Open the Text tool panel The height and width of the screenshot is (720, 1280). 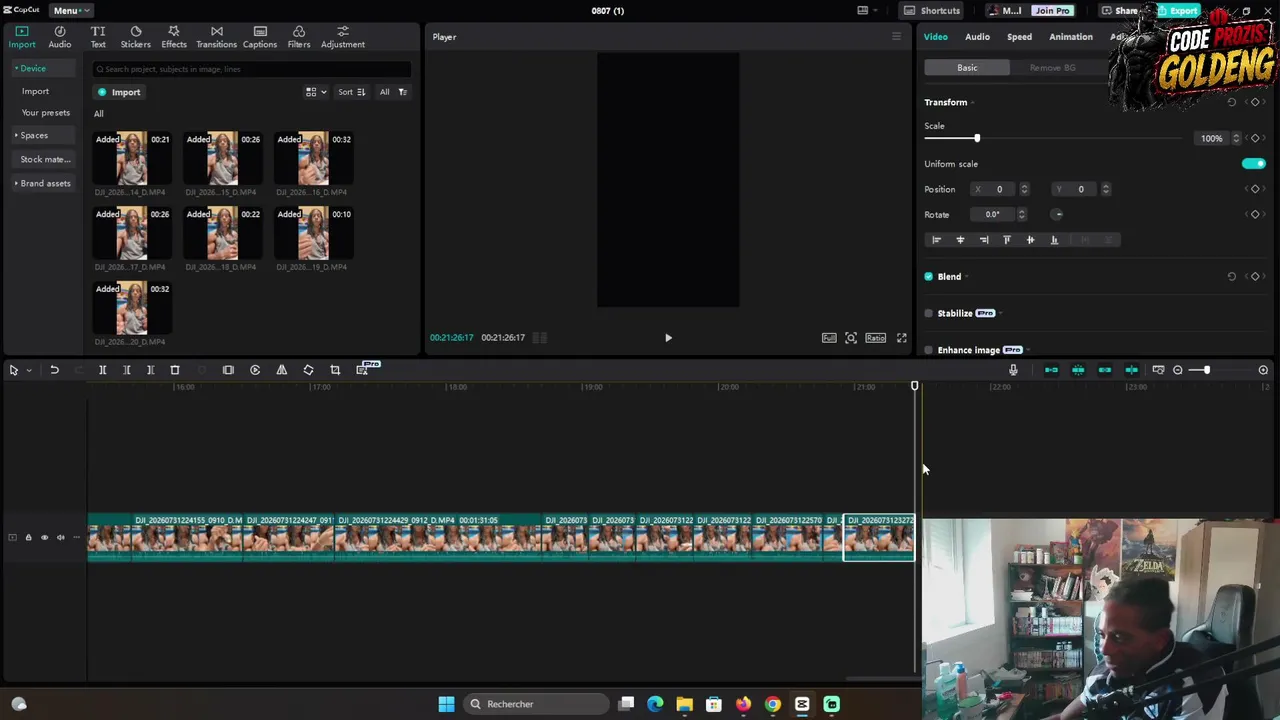pos(98,37)
